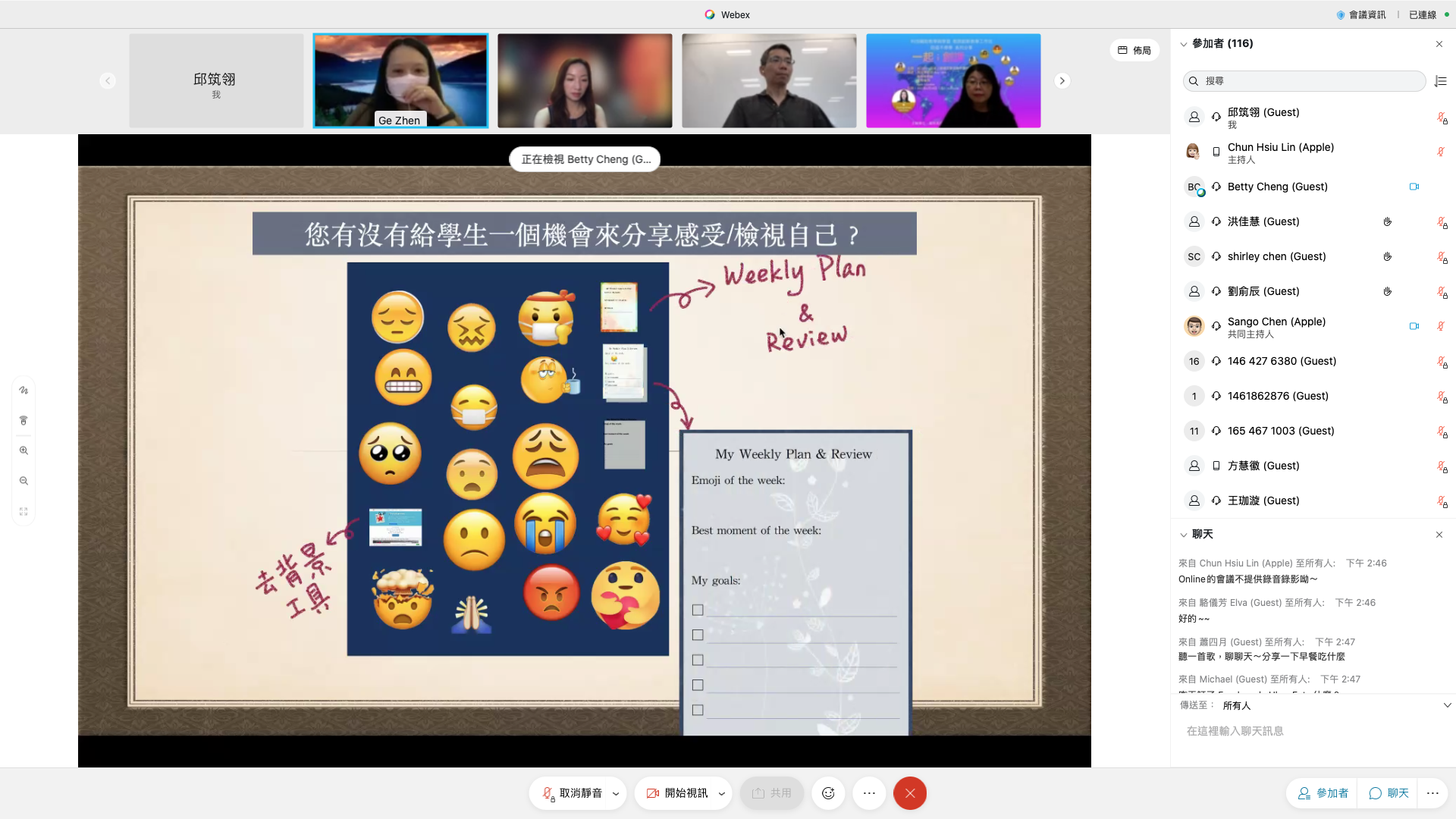This screenshot has width=1456, height=819.
Task: Open the emoji reactions button
Action: (x=828, y=793)
